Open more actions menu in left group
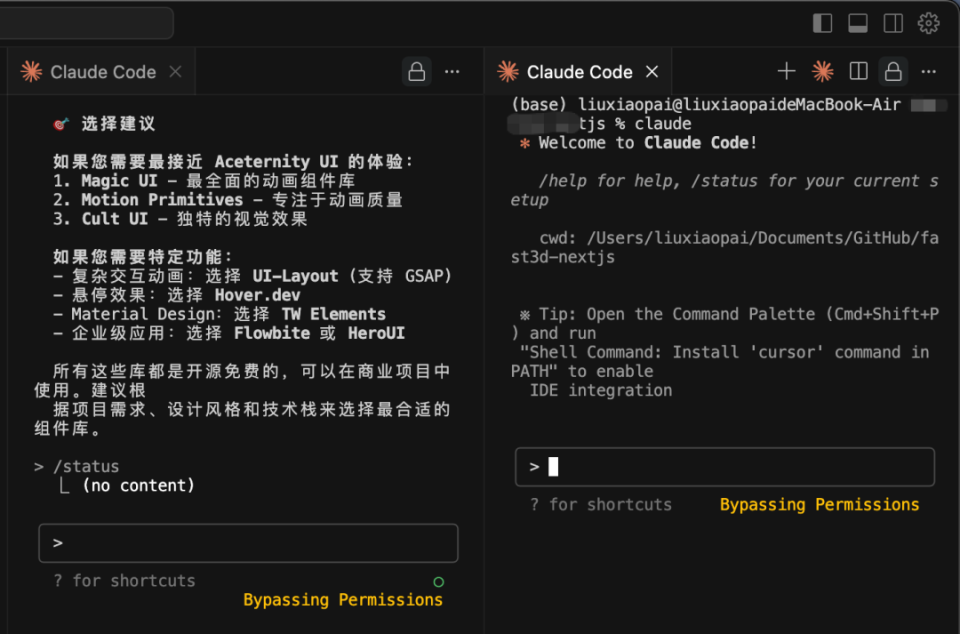 452,72
